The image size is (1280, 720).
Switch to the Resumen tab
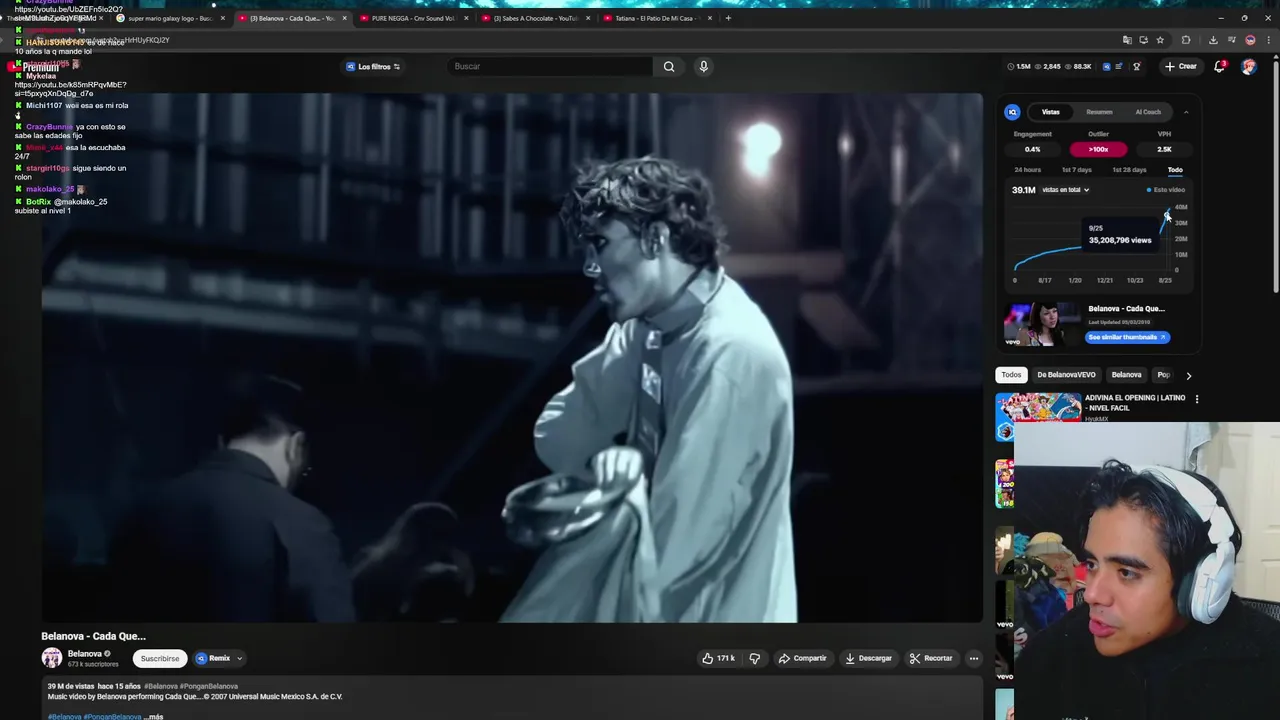click(1099, 112)
